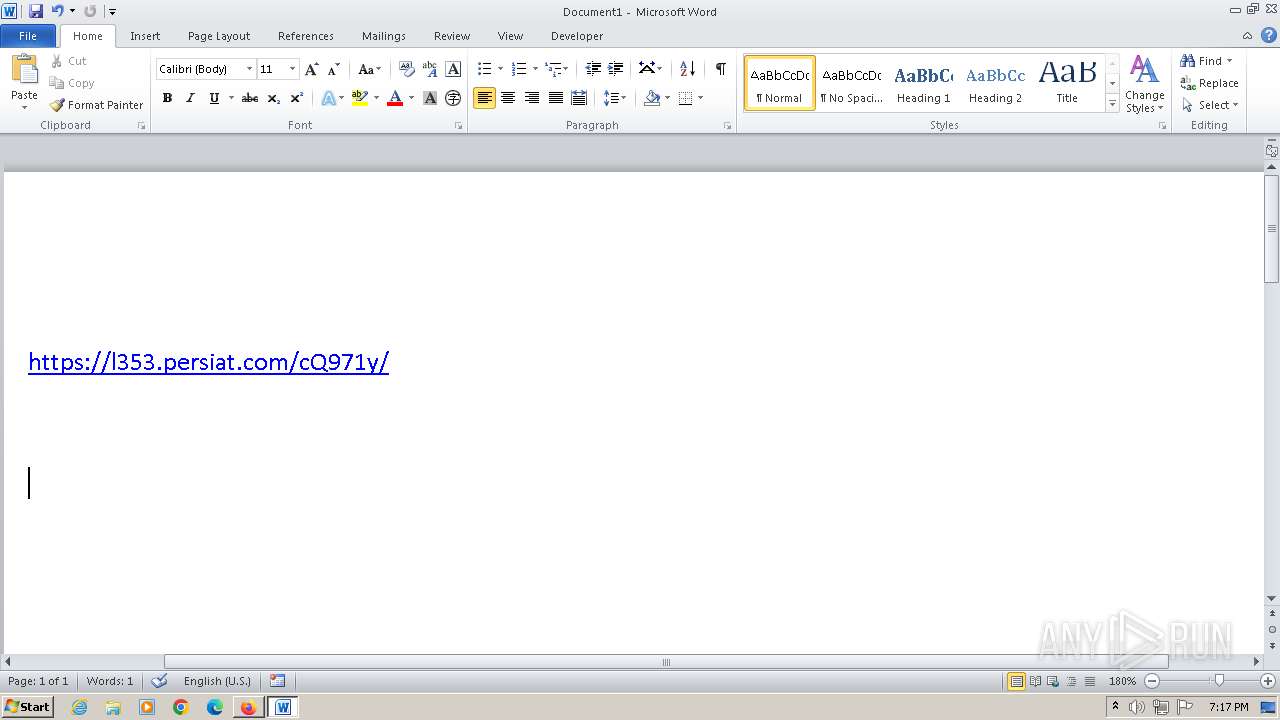Toggle Underline formatting
This screenshot has width=1280, height=720.
213,98
